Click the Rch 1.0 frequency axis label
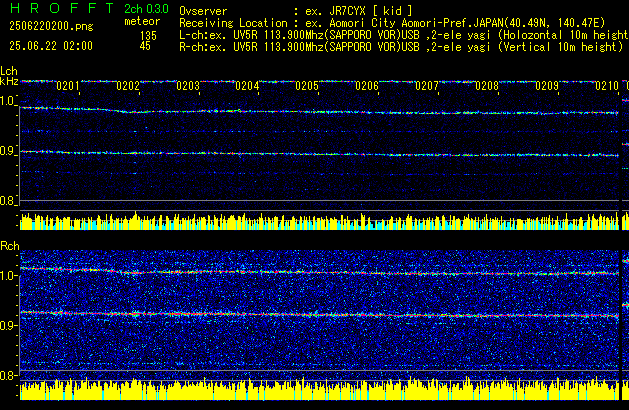 [x=7, y=276]
